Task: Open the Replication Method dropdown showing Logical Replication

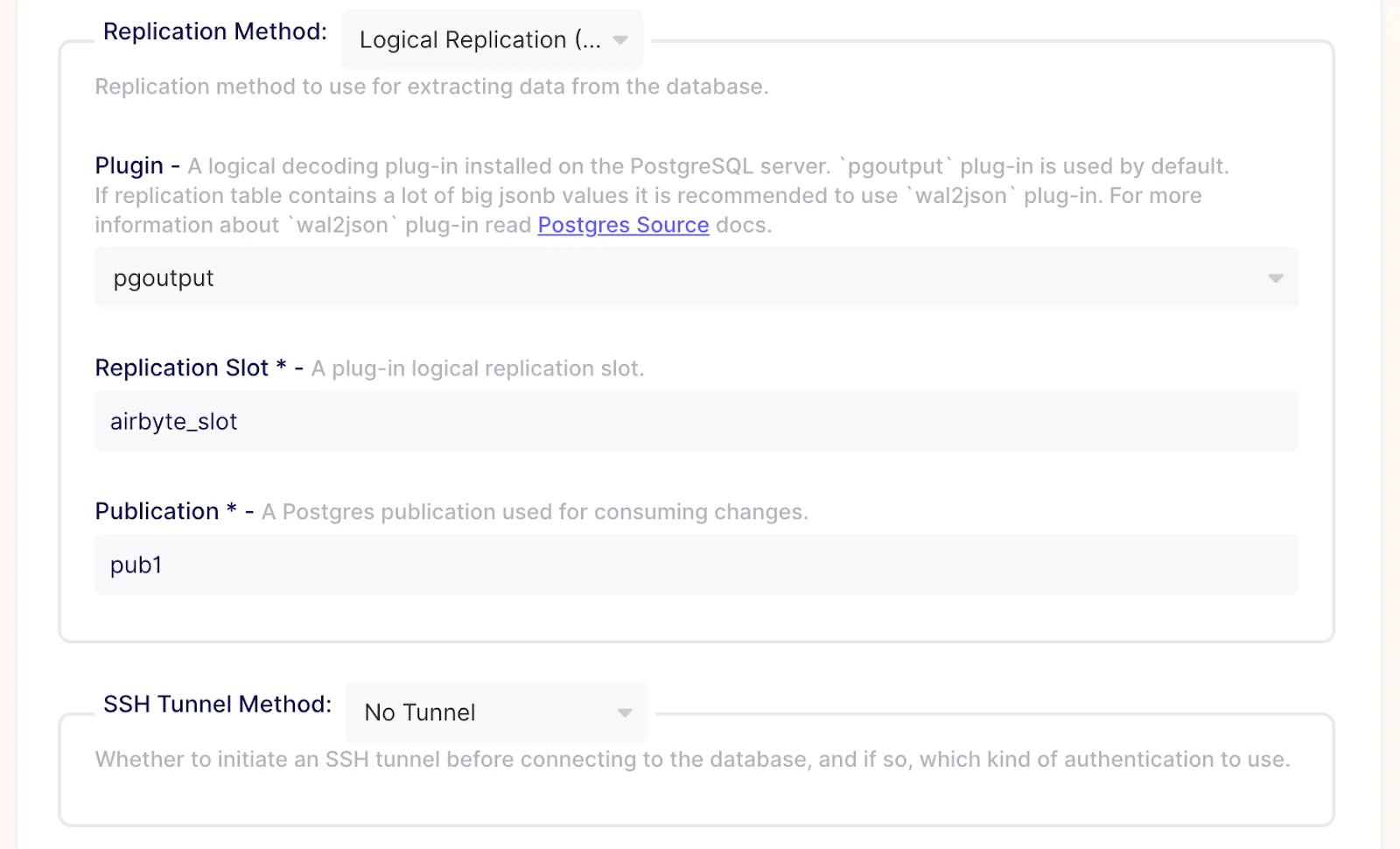Action: pos(492,39)
